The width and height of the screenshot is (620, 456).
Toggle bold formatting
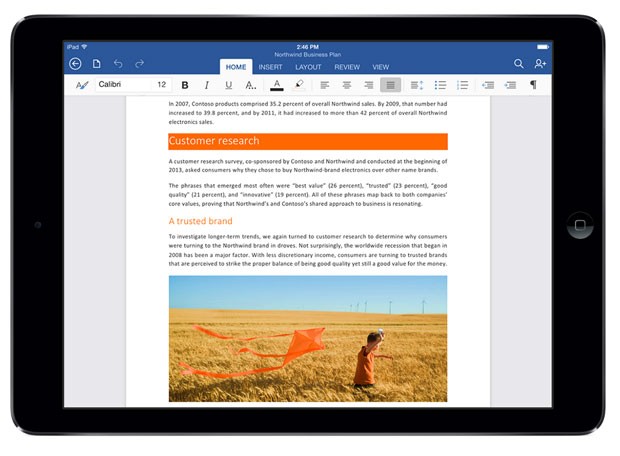(x=185, y=85)
